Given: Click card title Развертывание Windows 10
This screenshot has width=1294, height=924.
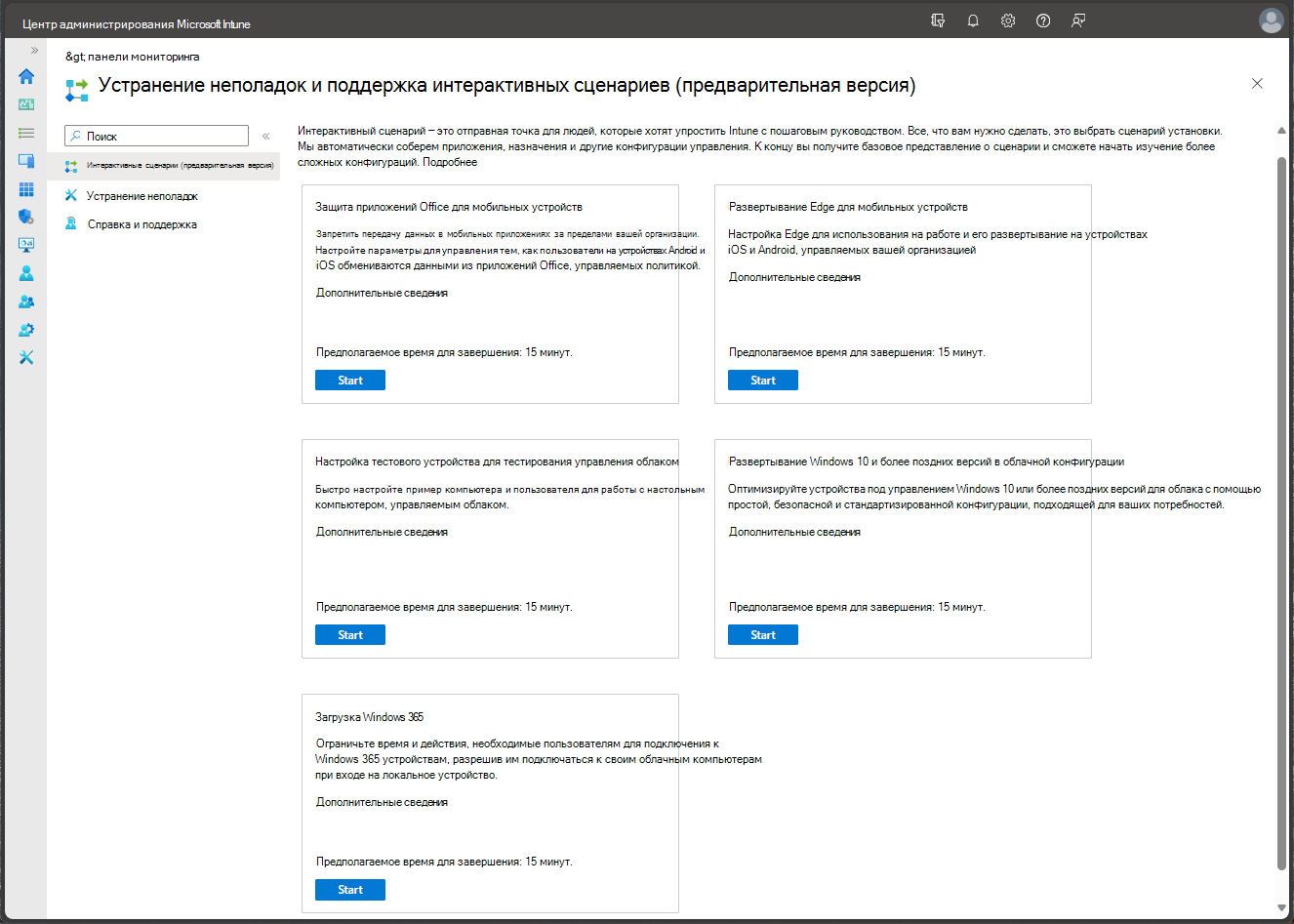Looking at the screenshot, I should [926, 462].
